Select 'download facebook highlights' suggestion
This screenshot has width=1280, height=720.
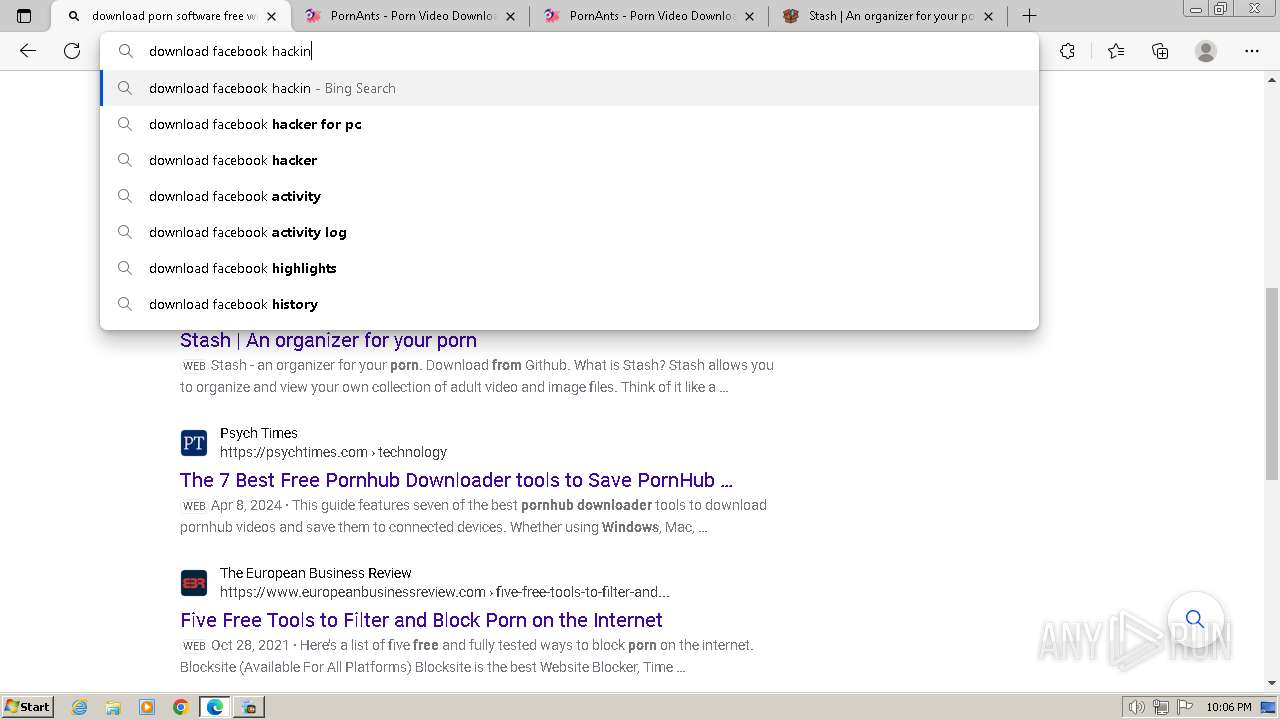570,268
